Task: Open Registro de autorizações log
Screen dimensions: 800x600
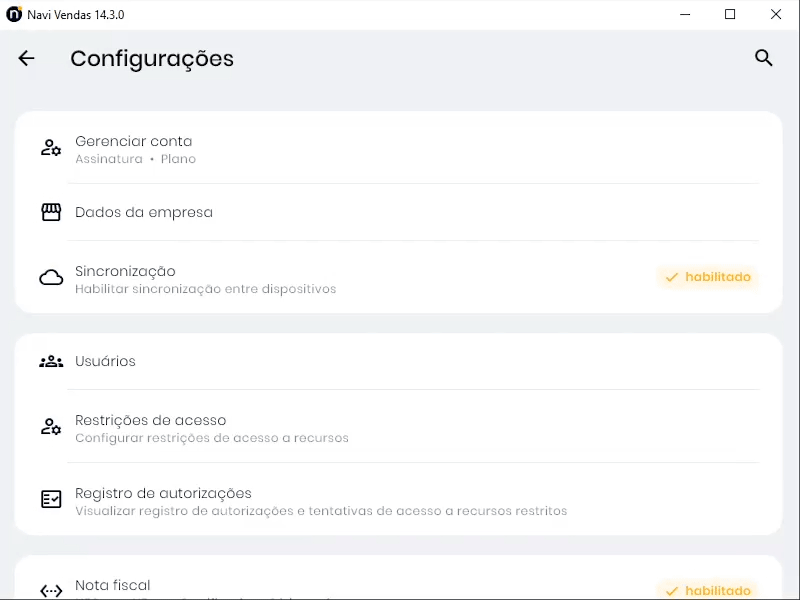Action: pyautogui.click(x=163, y=493)
